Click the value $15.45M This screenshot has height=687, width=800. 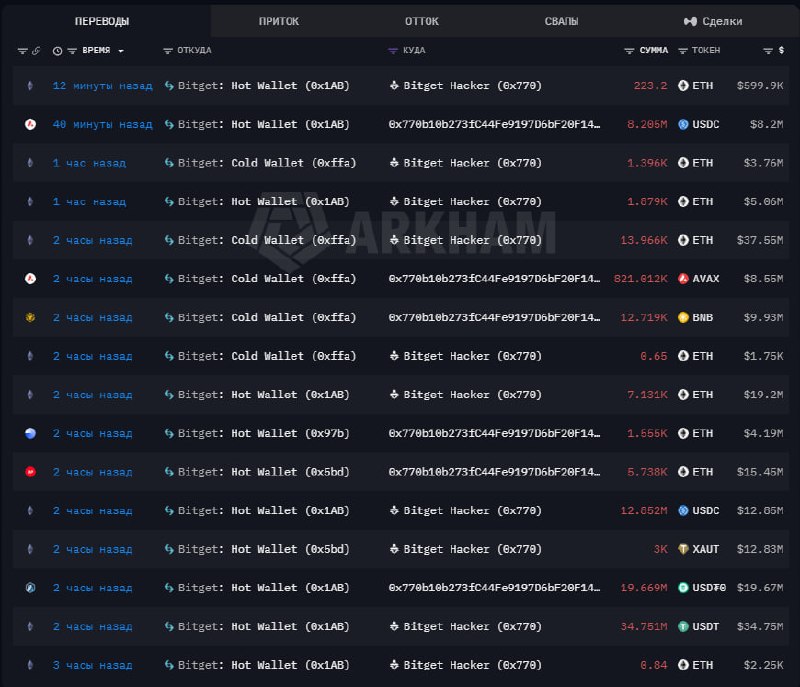(760, 472)
